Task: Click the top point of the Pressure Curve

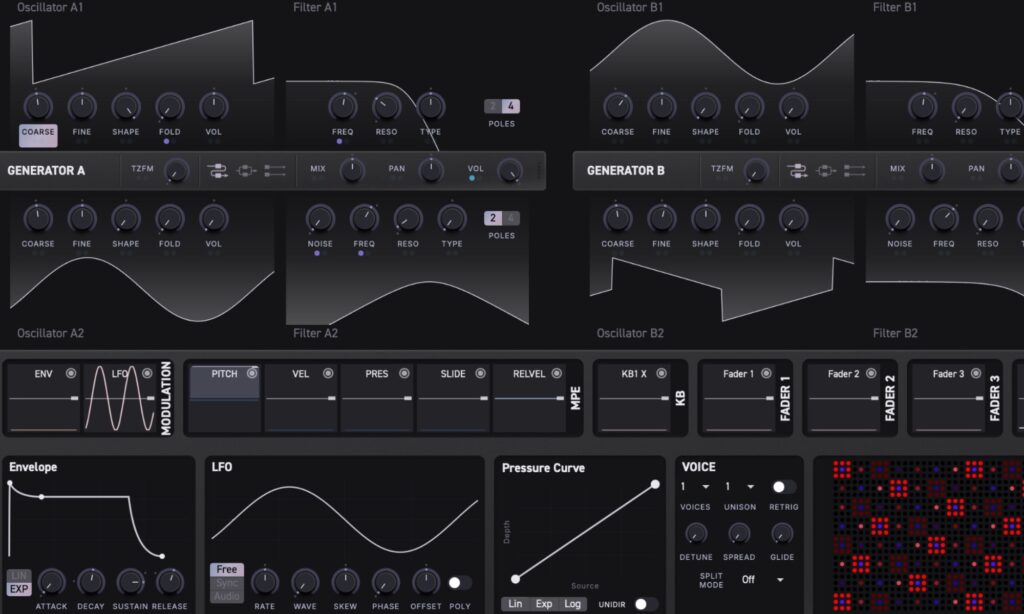Action: click(x=655, y=485)
